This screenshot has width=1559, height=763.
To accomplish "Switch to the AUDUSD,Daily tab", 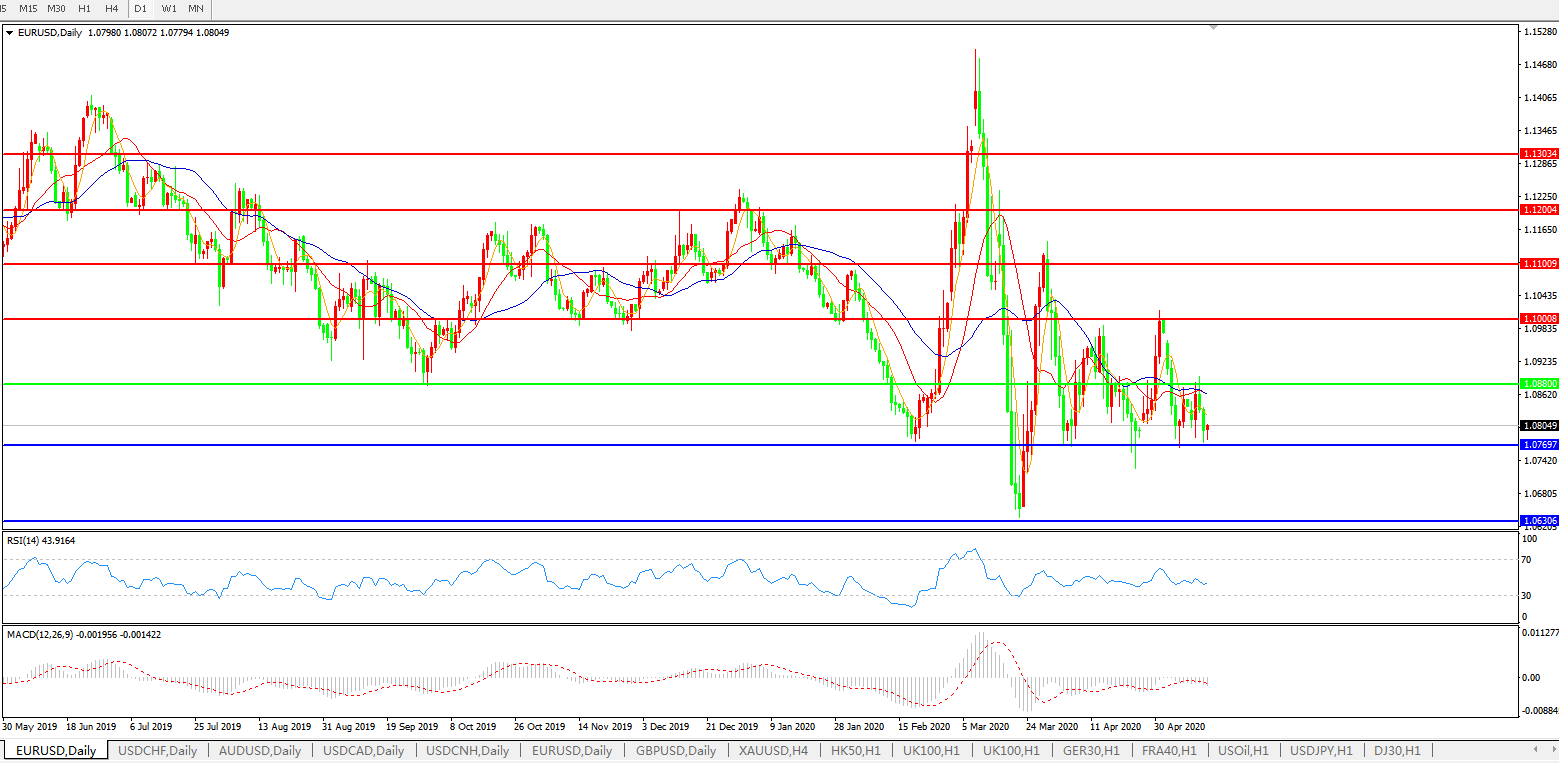I will tap(259, 750).
